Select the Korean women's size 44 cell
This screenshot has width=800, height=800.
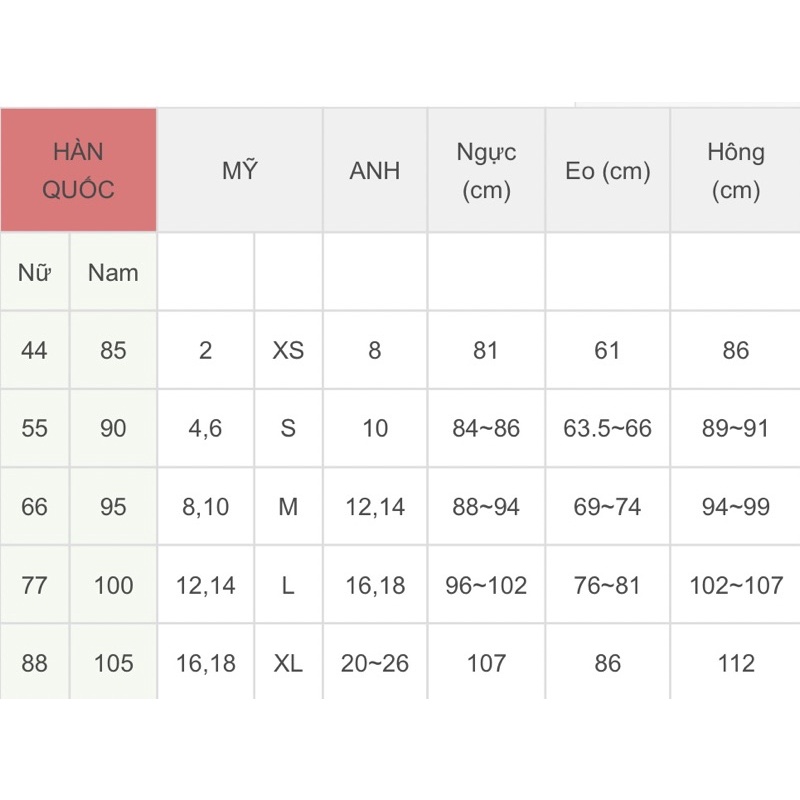[x=35, y=350]
